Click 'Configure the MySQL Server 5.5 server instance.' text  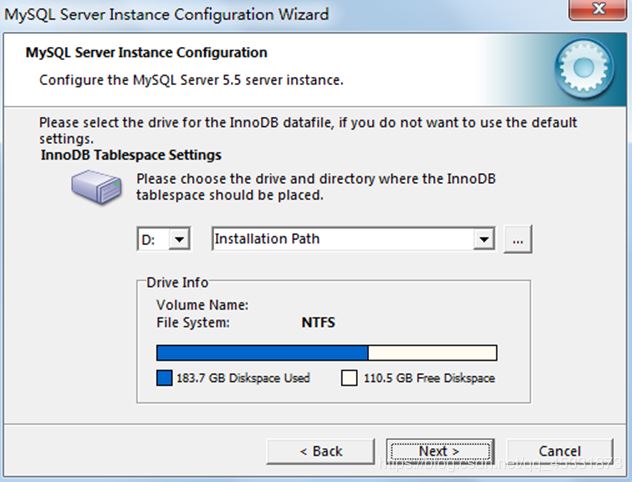click(191, 80)
